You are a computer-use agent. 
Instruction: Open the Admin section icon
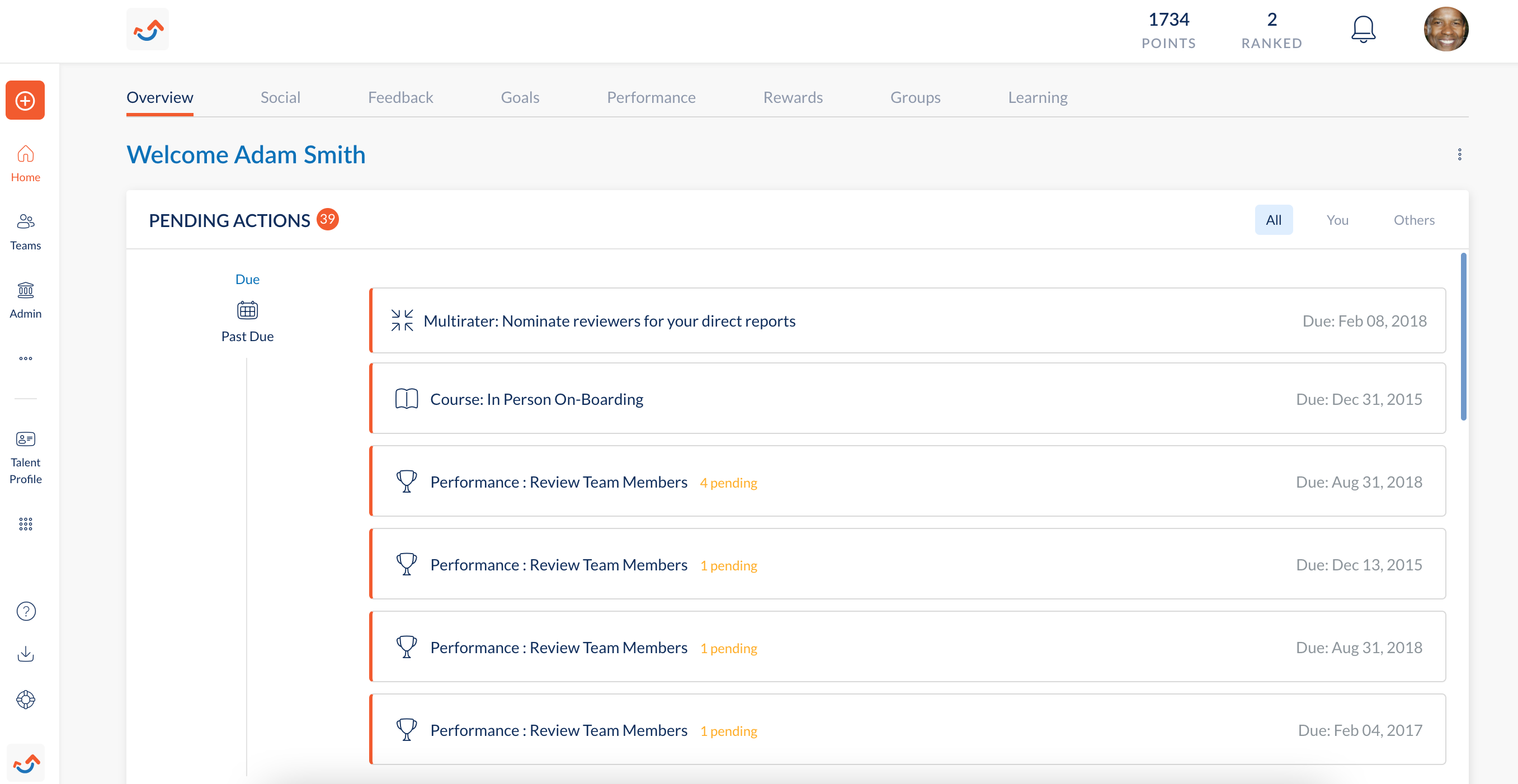(x=25, y=299)
